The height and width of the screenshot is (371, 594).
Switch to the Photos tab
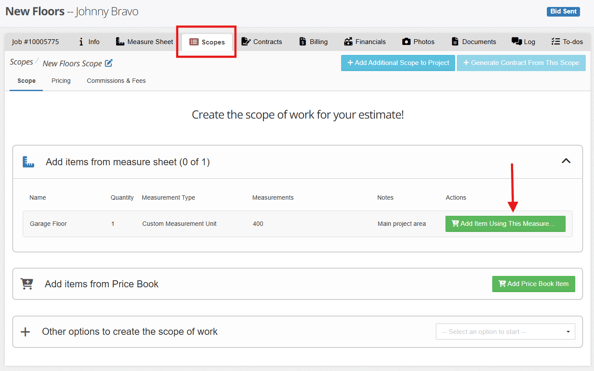pyautogui.click(x=418, y=42)
